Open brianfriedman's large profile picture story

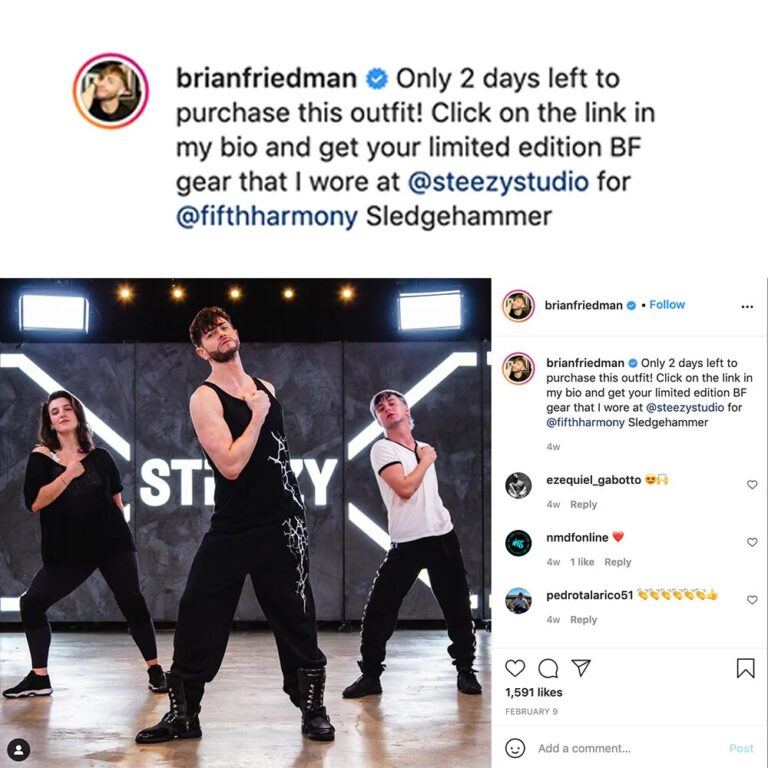click(x=111, y=91)
